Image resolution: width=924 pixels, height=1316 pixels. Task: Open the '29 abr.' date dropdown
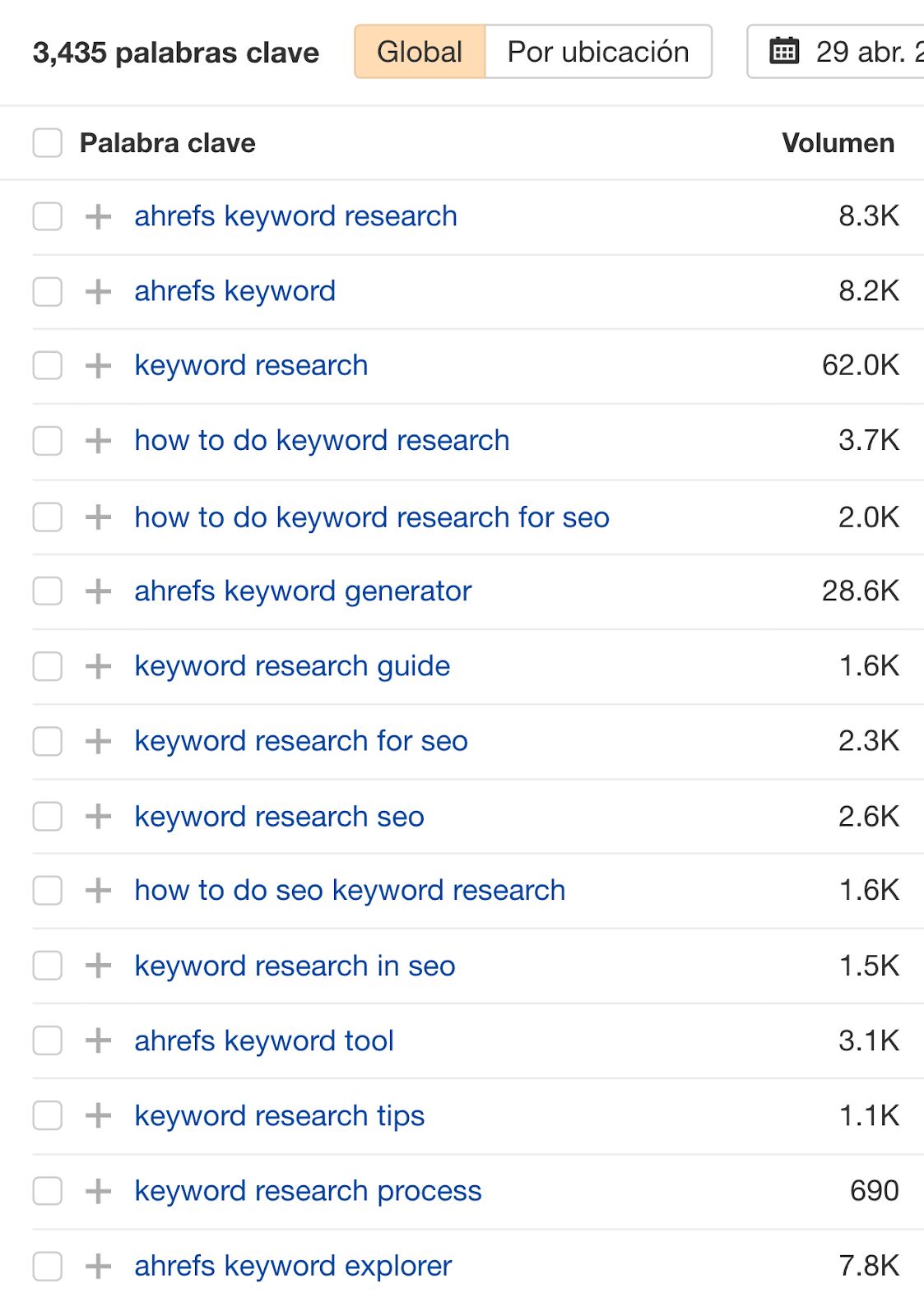[864, 52]
